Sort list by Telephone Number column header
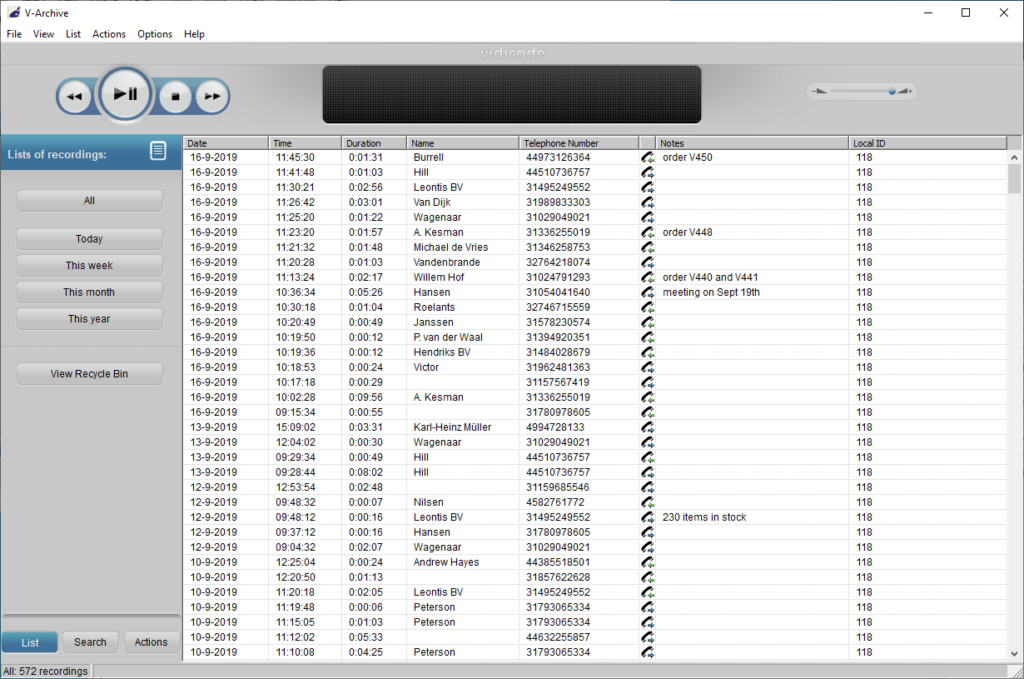This screenshot has height=679, width=1024. coord(578,143)
